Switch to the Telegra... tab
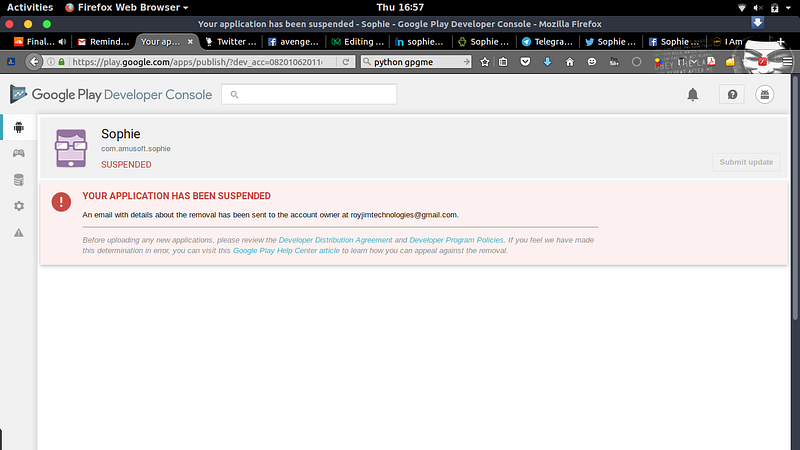The image size is (800, 450). (547, 42)
